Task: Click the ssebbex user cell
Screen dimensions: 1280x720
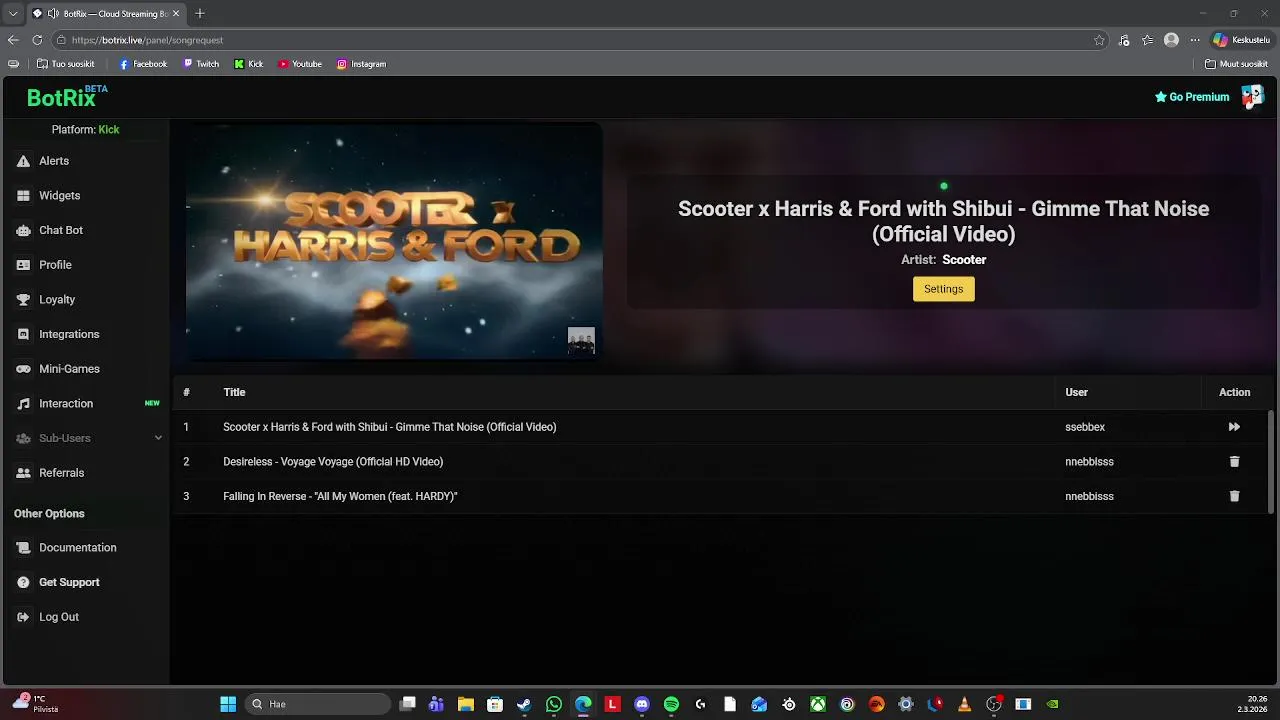Action: 1085,427
